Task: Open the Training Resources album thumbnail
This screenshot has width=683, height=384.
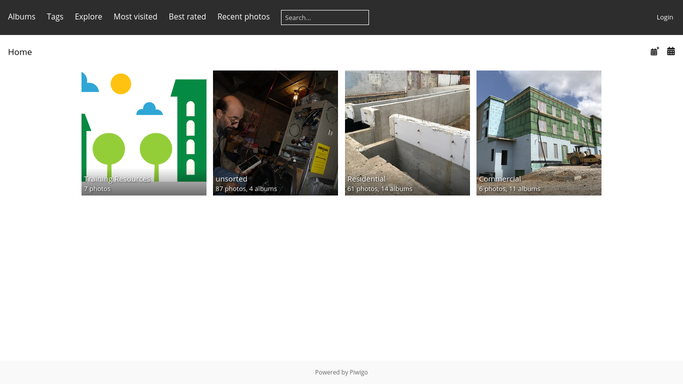Action: (x=144, y=133)
